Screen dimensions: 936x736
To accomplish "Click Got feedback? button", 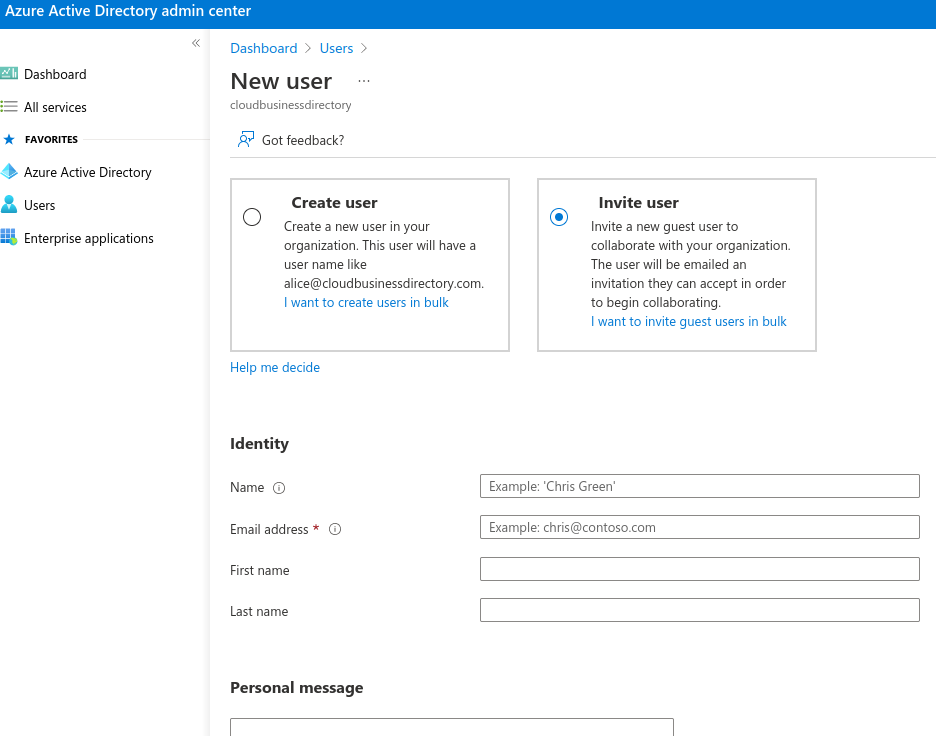I will [291, 140].
